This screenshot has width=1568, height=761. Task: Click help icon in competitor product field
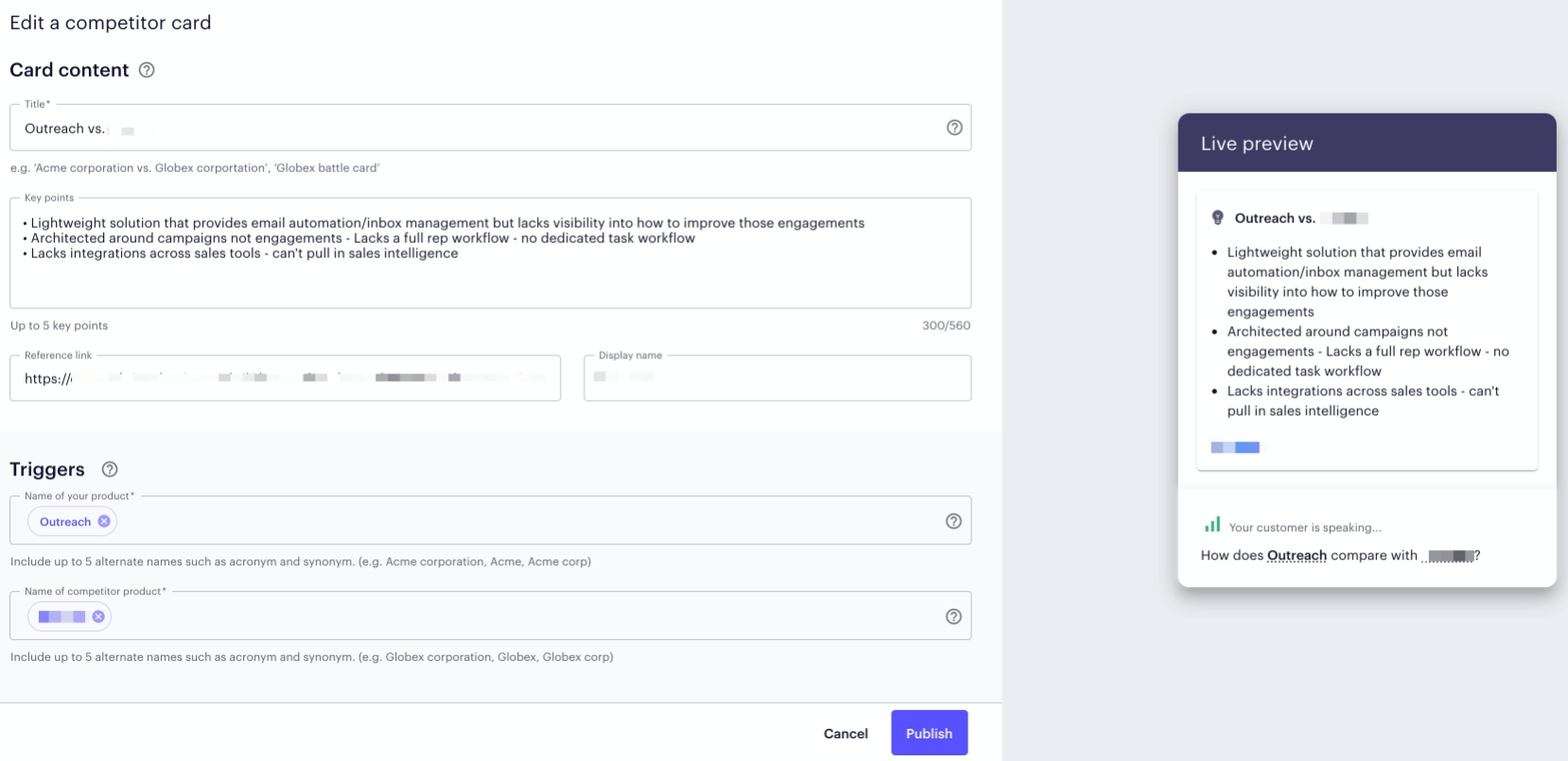[x=953, y=616]
